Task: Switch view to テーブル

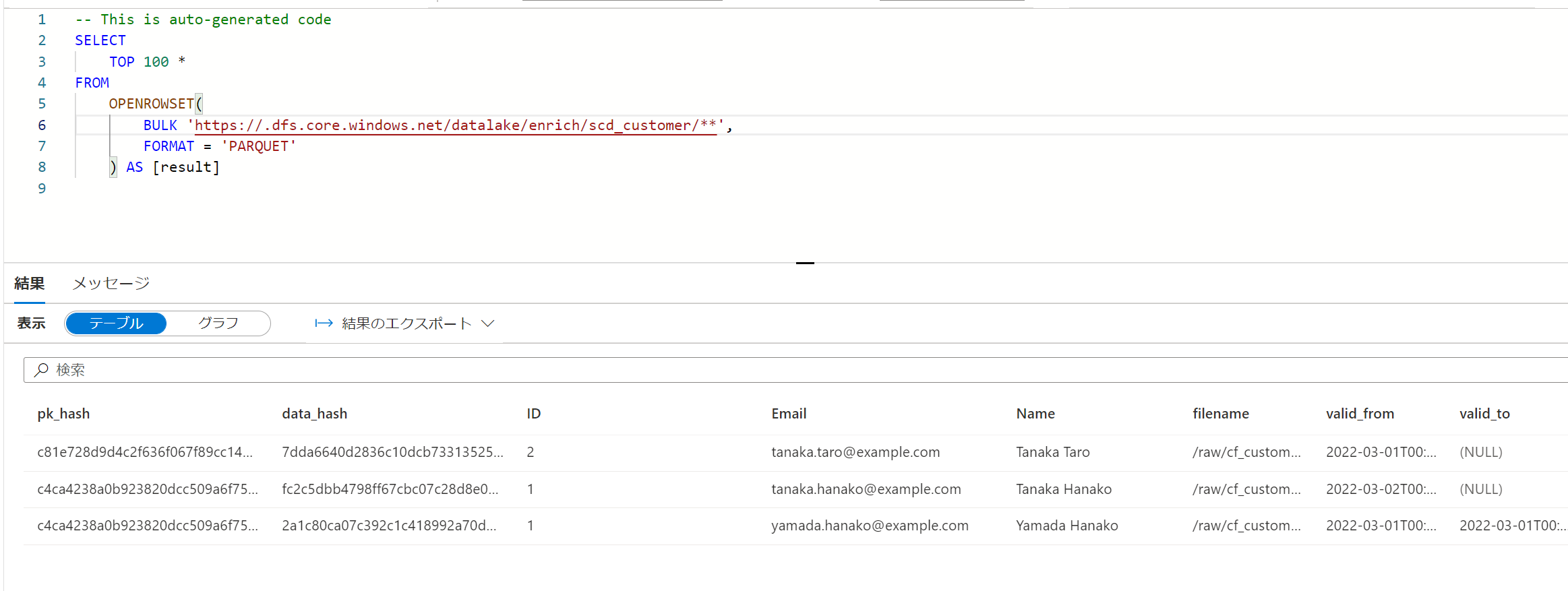Action: coord(116,323)
